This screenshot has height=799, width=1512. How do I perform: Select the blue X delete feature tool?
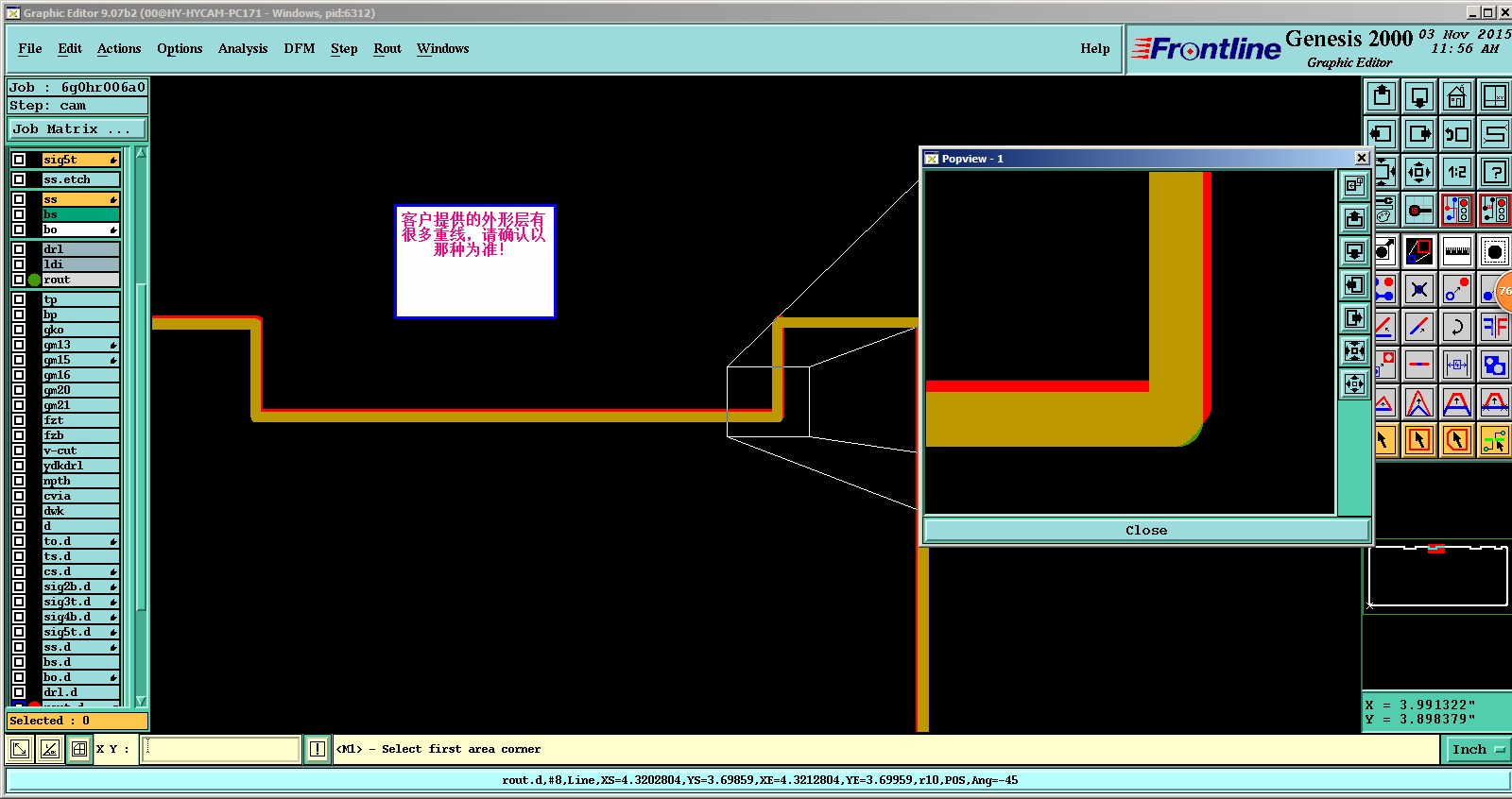click(1419, 289)
